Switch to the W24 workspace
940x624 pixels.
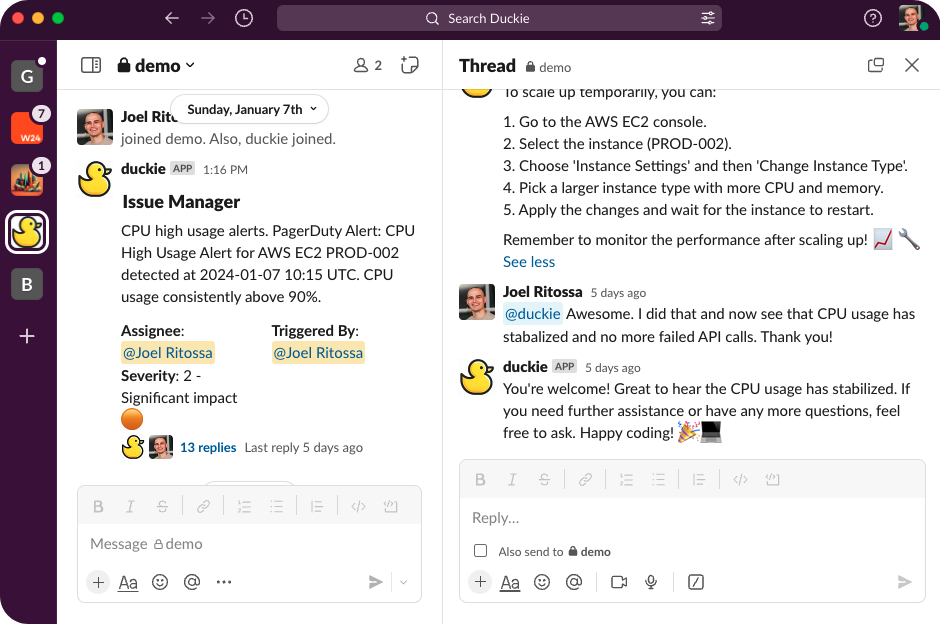coord(27,128)
